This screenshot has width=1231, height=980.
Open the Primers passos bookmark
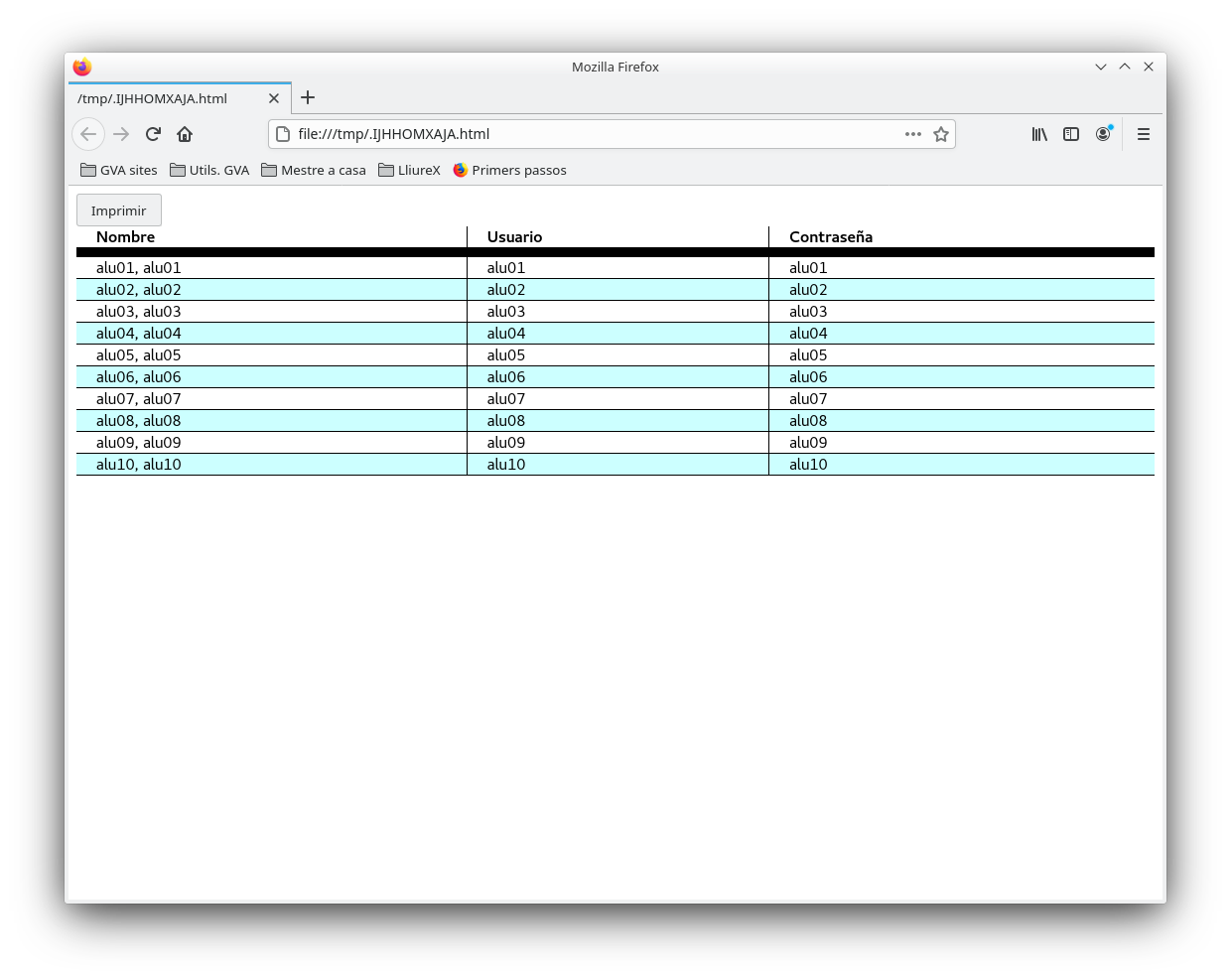[x=509, y=170]
